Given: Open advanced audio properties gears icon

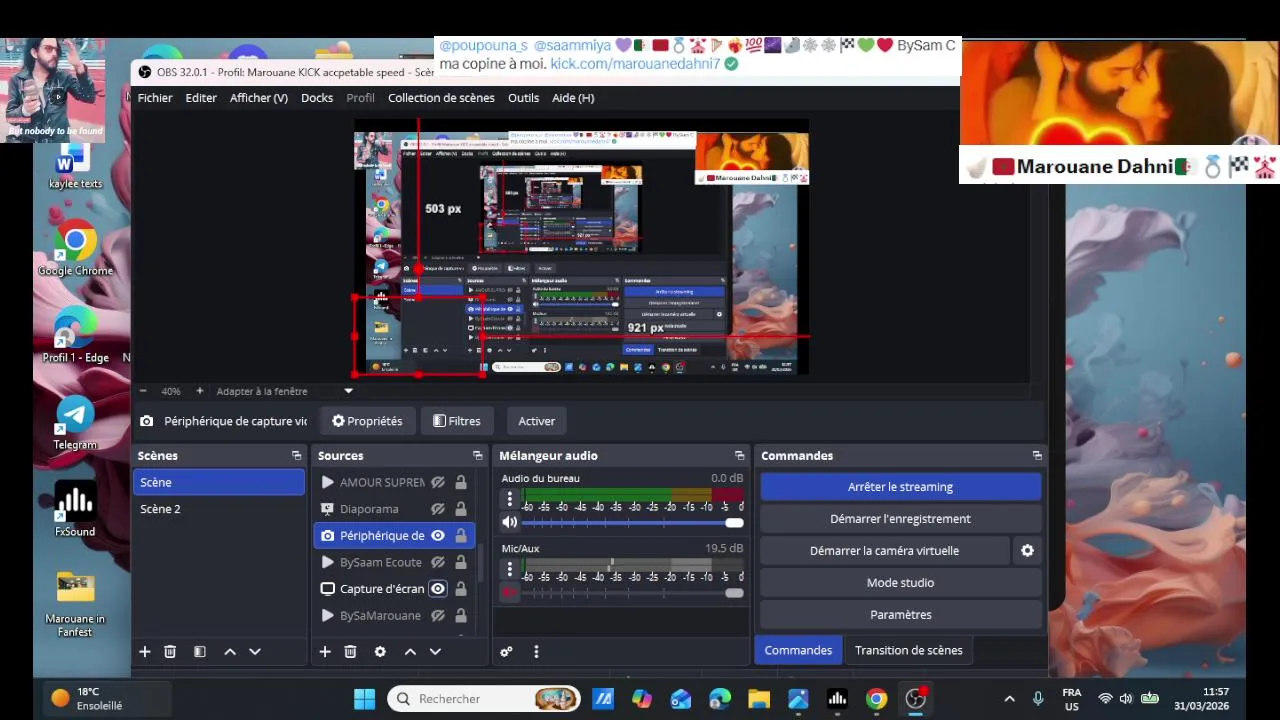Looking at the screenshot, I should (x=506, y=651).
